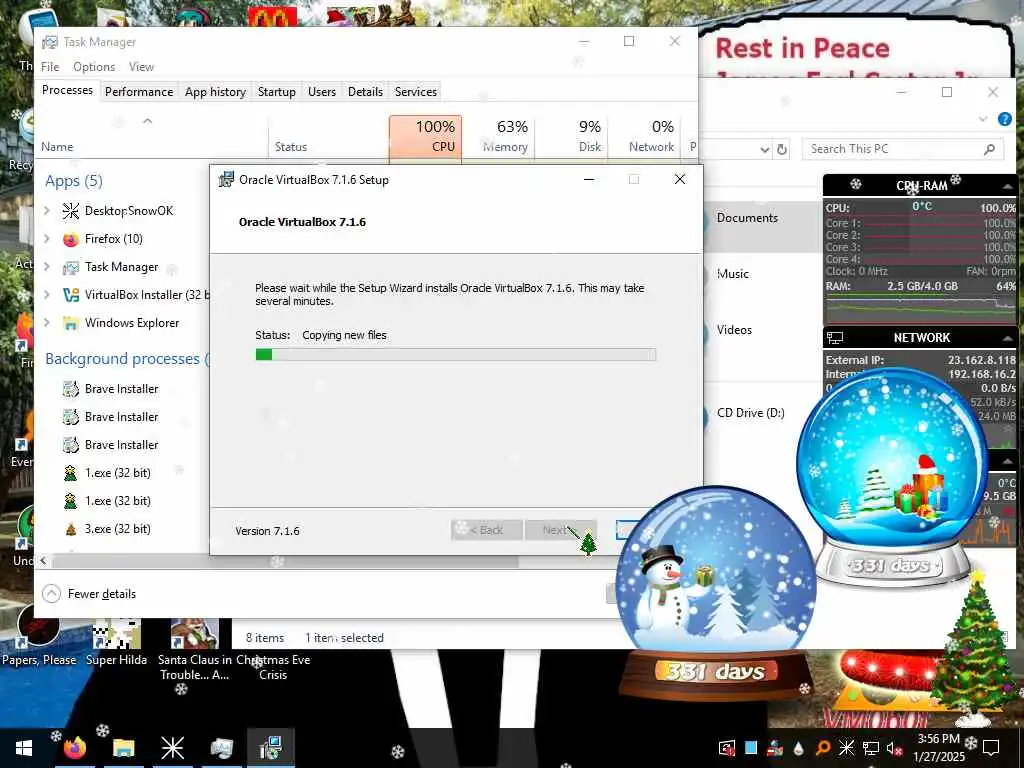Switch to the Performance tab in Task Manager

point(138,91)
